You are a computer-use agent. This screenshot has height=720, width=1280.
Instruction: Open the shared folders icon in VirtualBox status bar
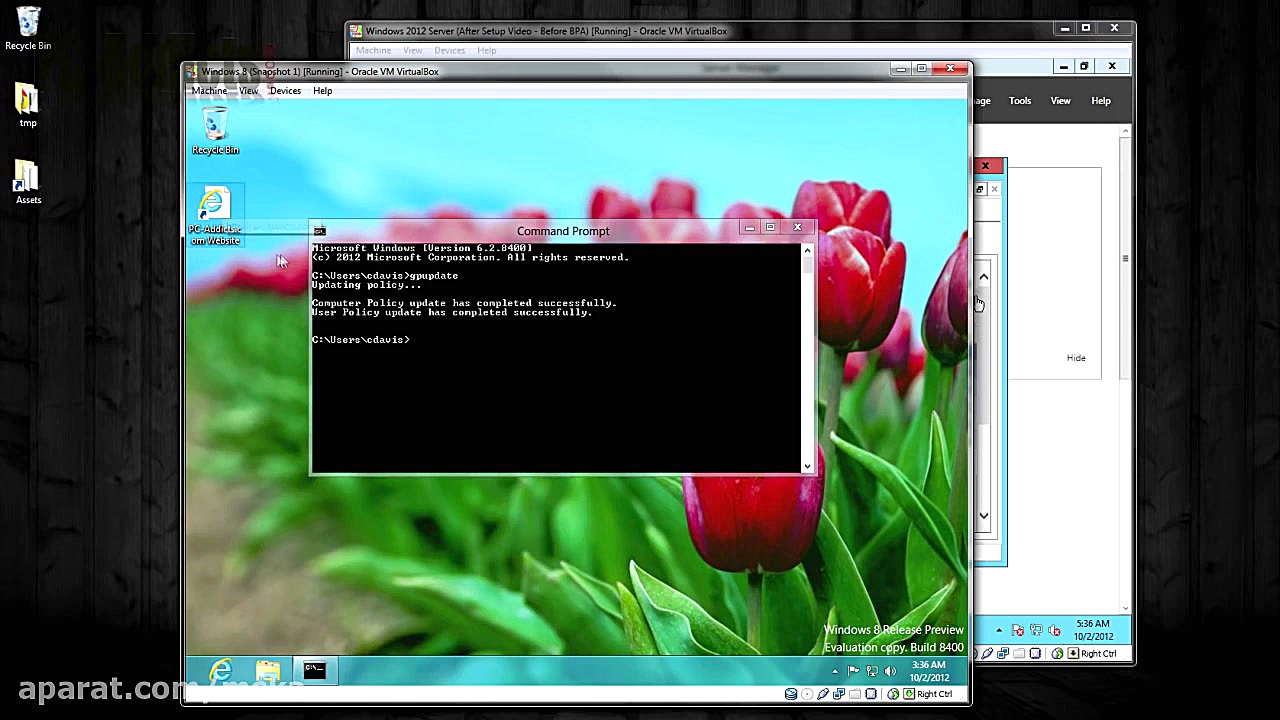[x=854, y=693]
